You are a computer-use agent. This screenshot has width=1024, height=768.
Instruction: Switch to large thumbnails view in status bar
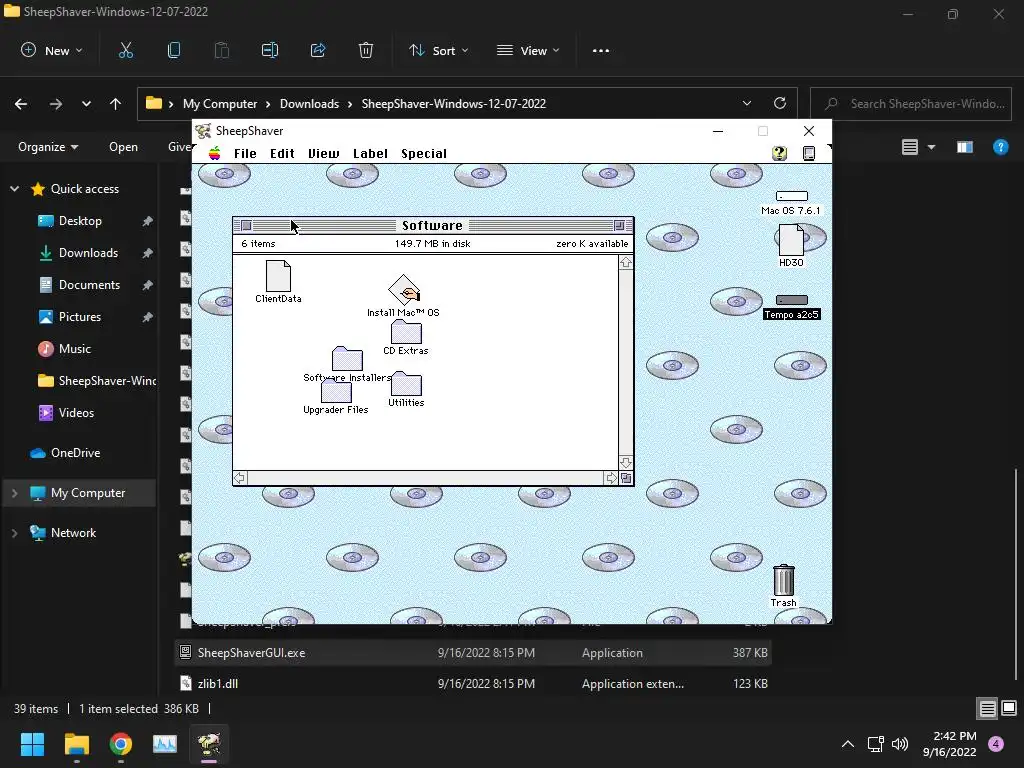click(1009, 709)
